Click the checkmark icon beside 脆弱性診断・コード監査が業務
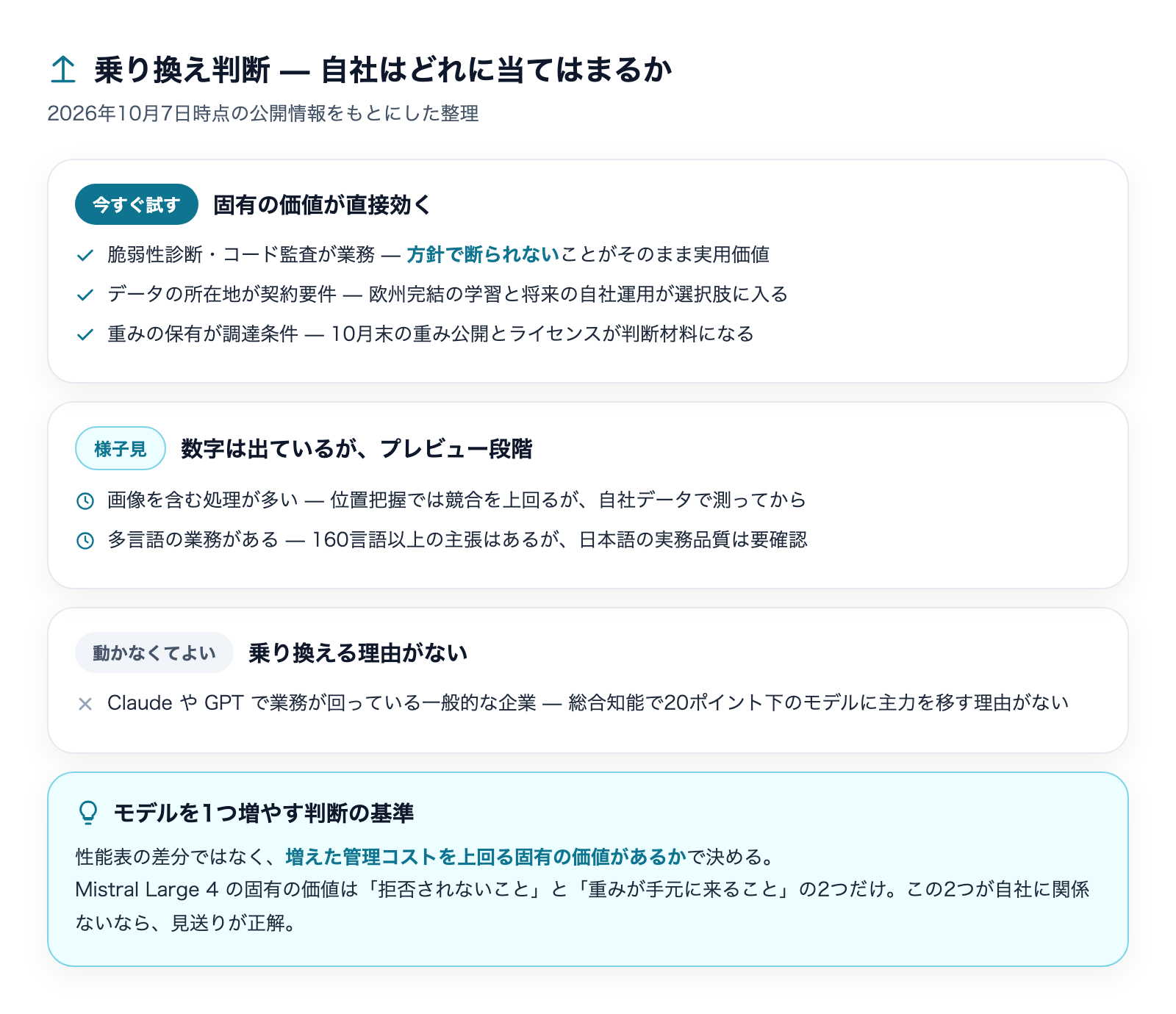 tap(85, 255)
